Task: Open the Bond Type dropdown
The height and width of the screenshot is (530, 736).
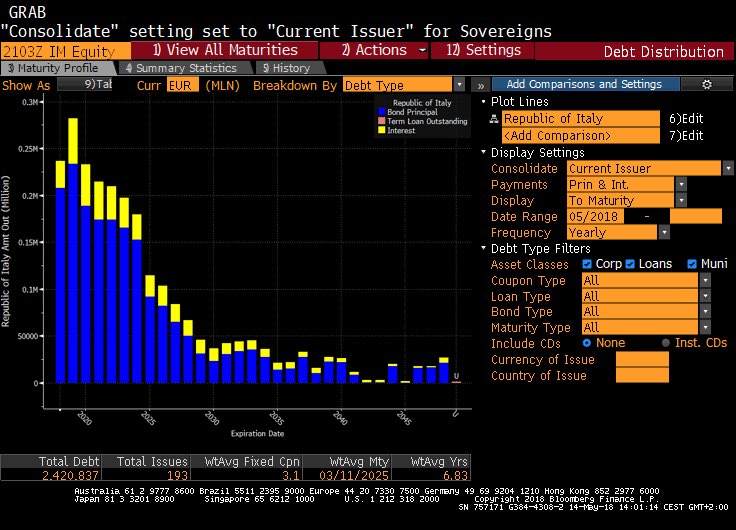Action: (x=705, y=311)
